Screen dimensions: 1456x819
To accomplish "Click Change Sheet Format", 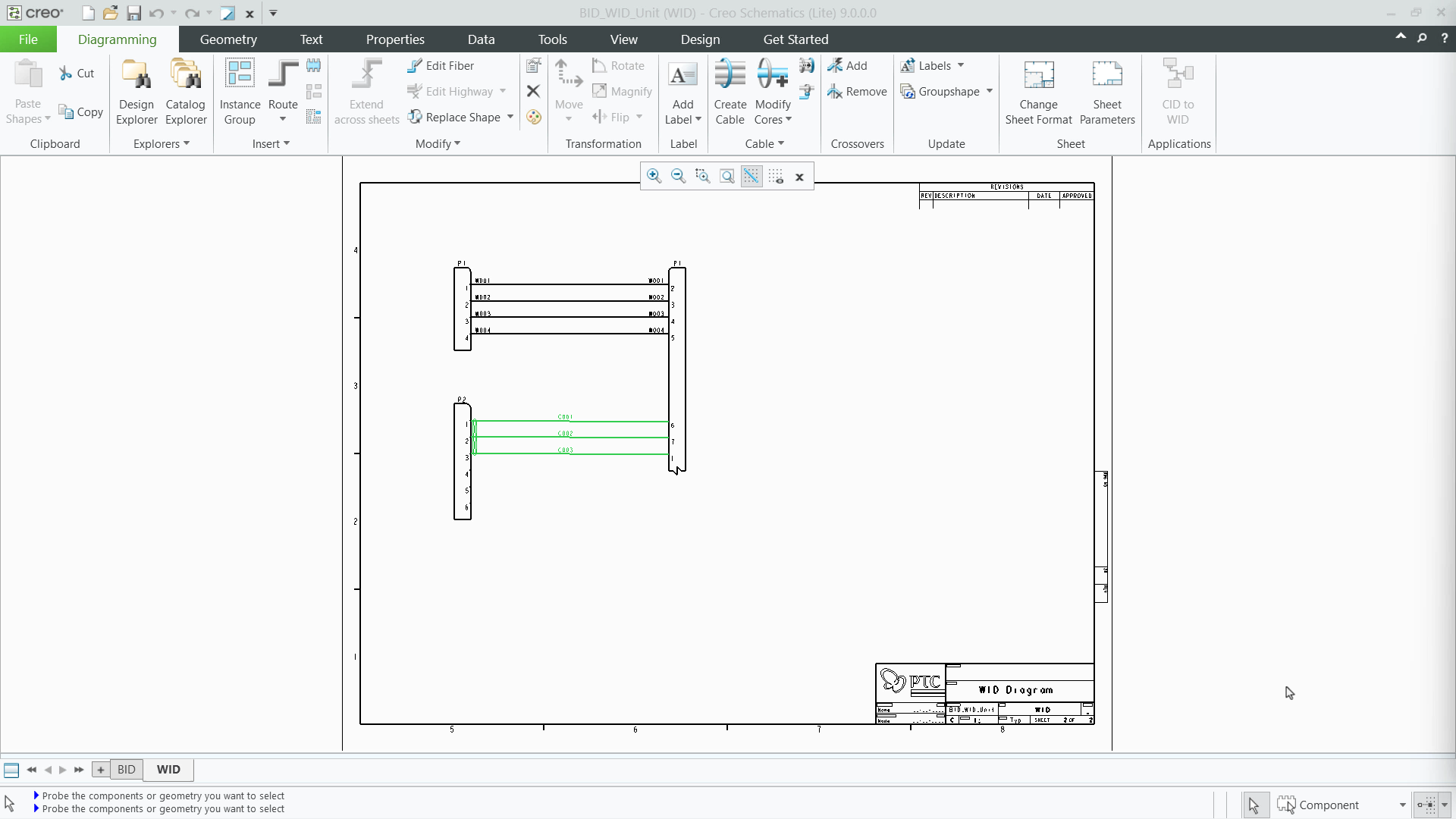I will [1039, 92].
